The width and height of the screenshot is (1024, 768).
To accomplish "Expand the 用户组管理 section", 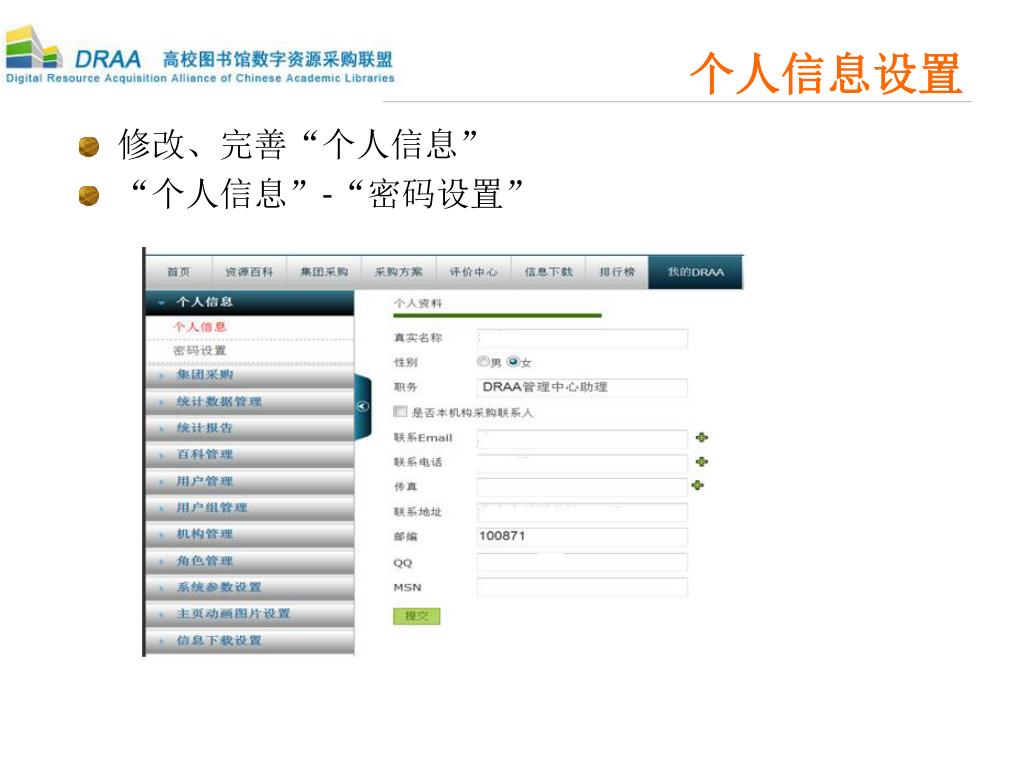I will click(x=249, y=507).
